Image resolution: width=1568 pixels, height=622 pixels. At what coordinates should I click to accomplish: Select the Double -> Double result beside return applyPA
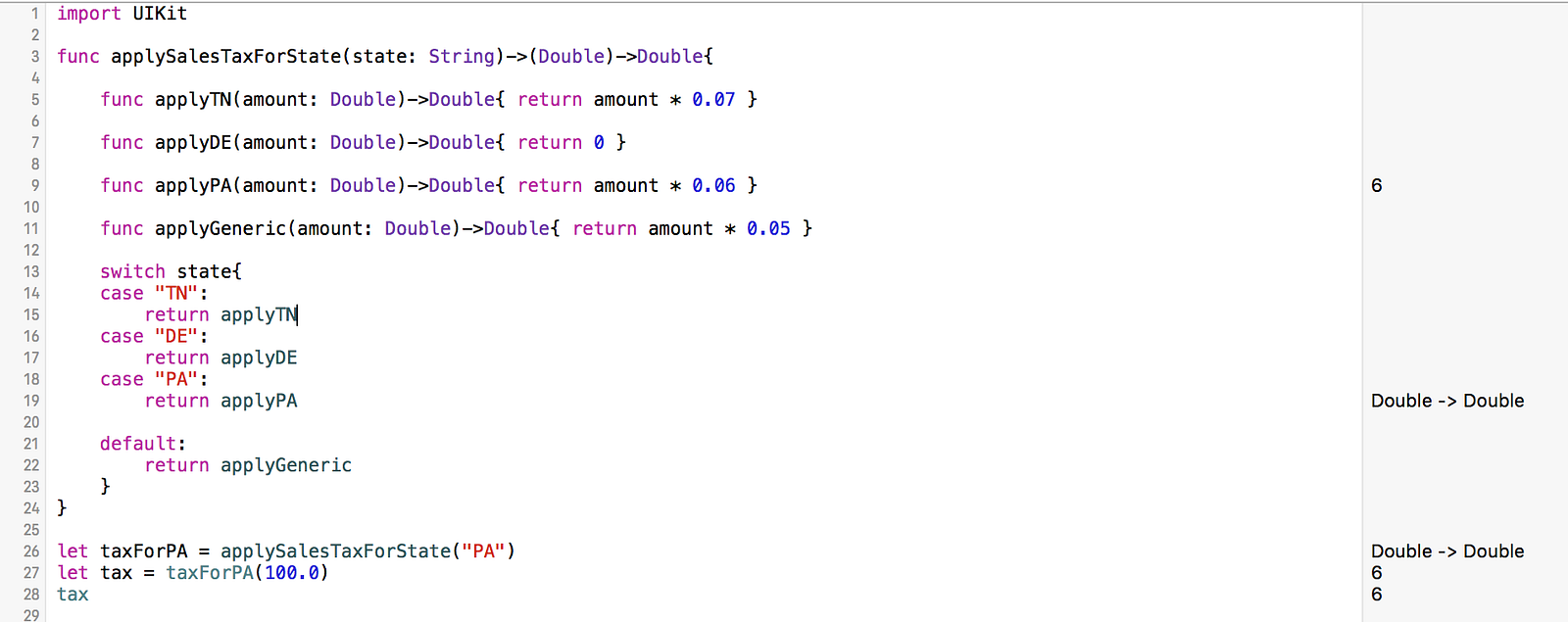pyautogui.click(x=1447, y=401)
